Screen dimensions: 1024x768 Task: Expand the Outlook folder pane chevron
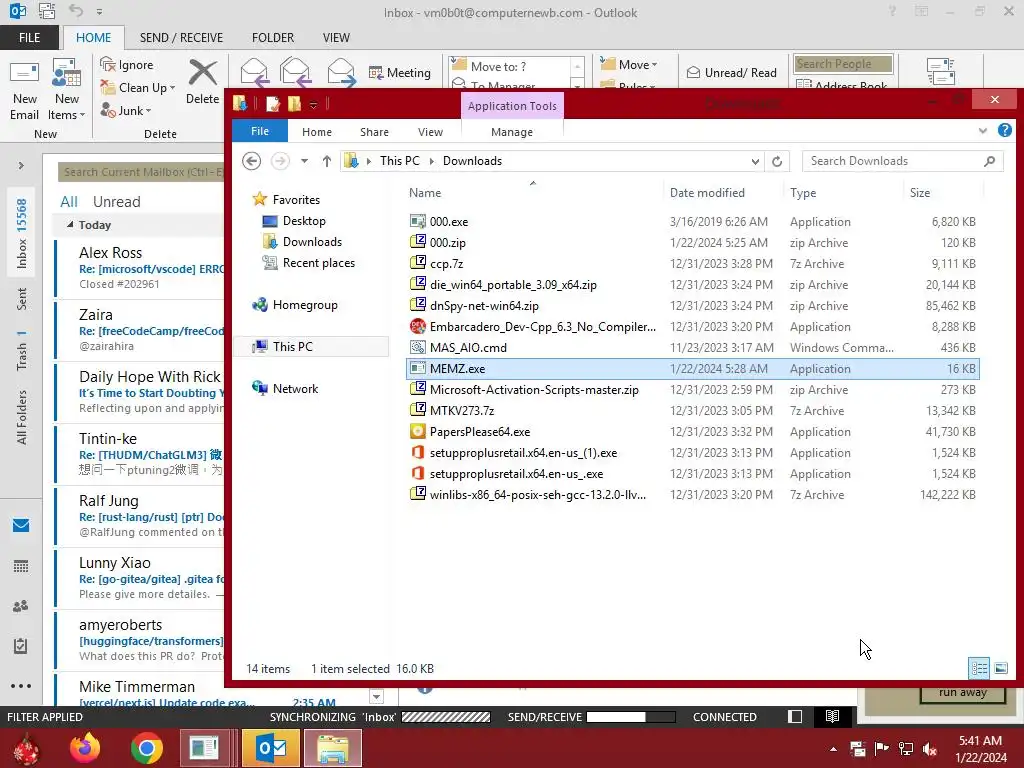click(21, 166)
